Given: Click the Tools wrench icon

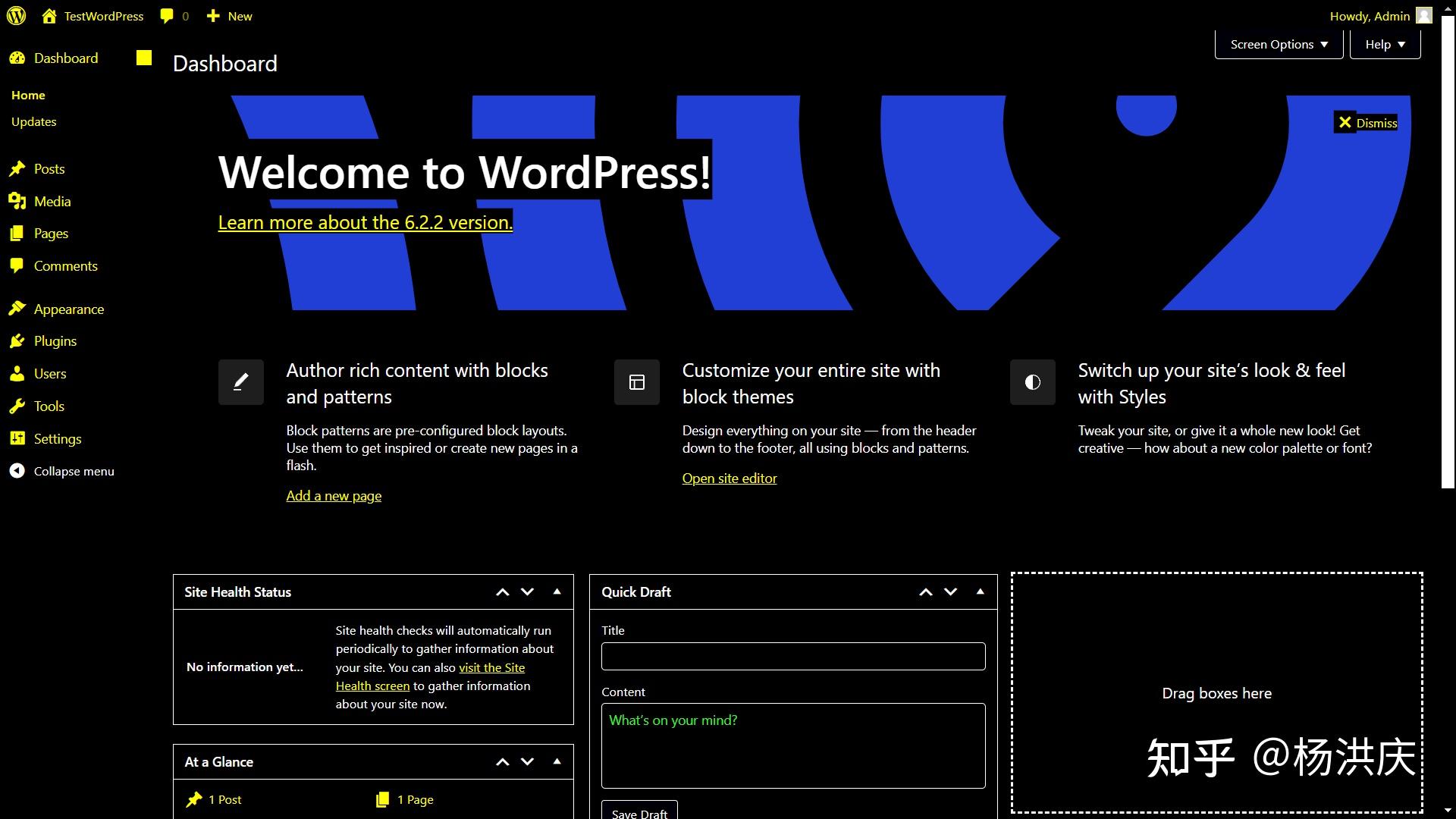Looking at the screenshot, I should click(17, 406).
